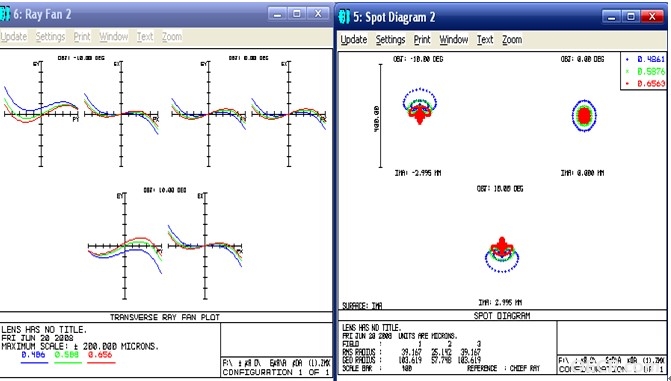Click OBJ: 10.00 DEG label in Ray Fan

point(165,190)
